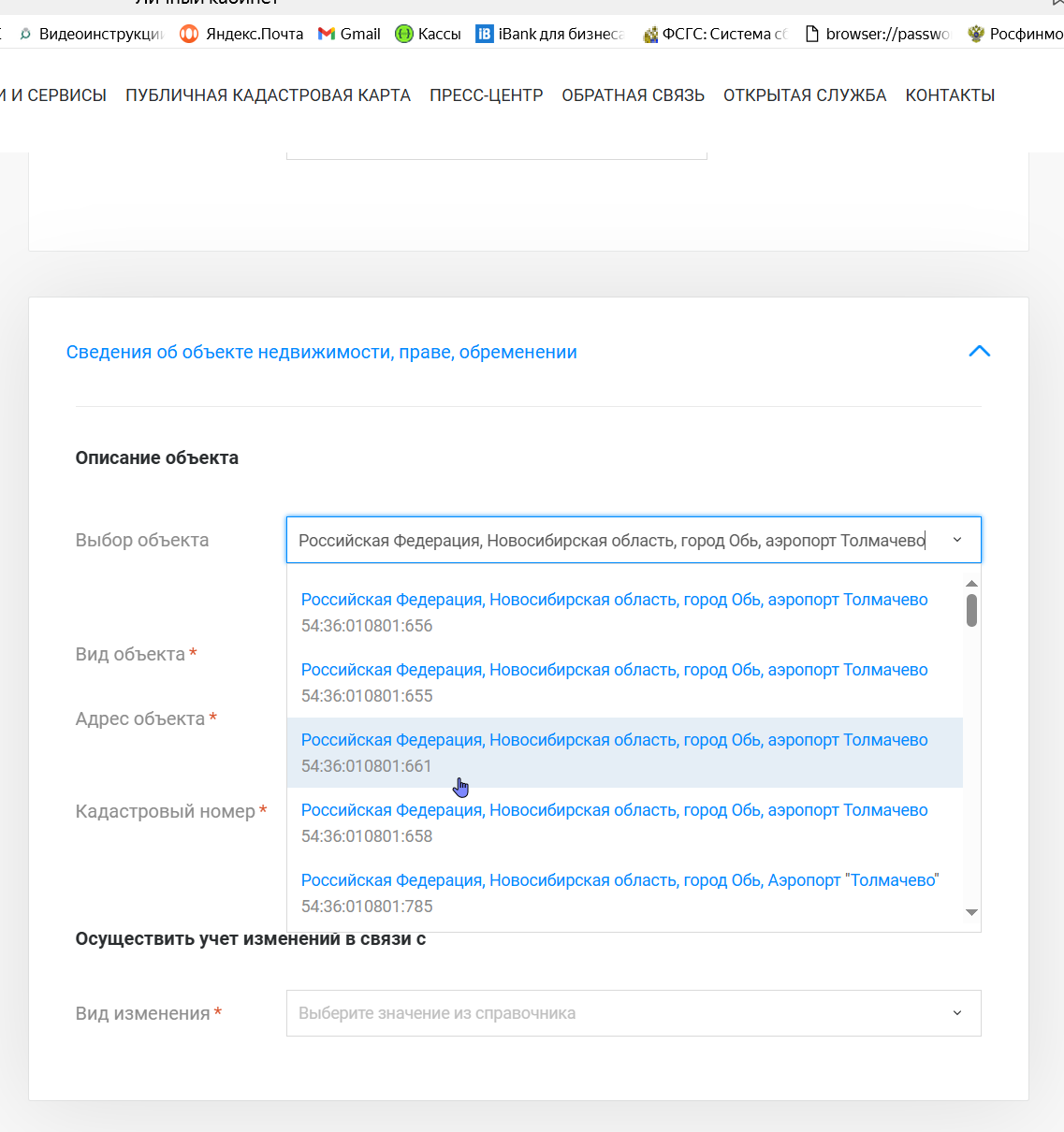The image size is (1064, 1132).
Task: Open the browser://passwords bookmark page icon
Action: tap(812, 34)
